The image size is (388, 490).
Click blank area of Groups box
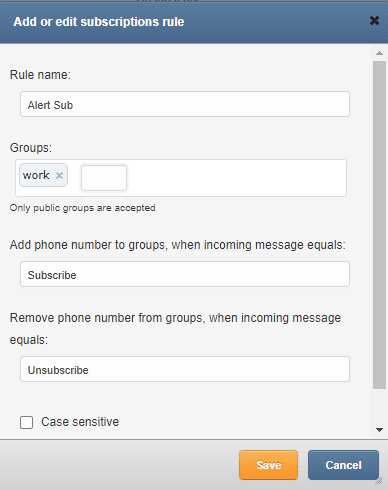pyautogui.click(x=237, y=178)
